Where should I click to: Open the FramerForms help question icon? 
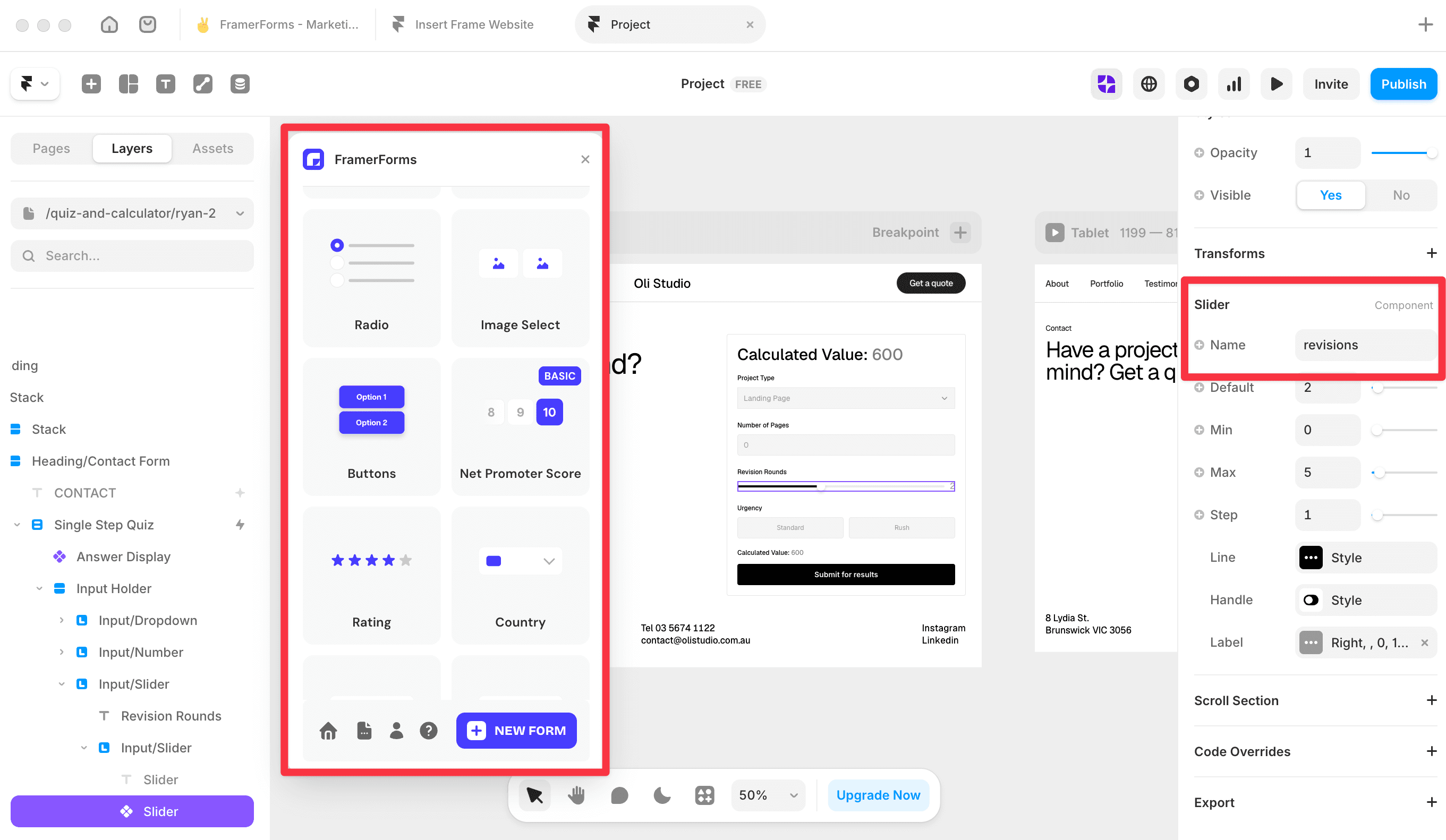click(x=428, y=730)
